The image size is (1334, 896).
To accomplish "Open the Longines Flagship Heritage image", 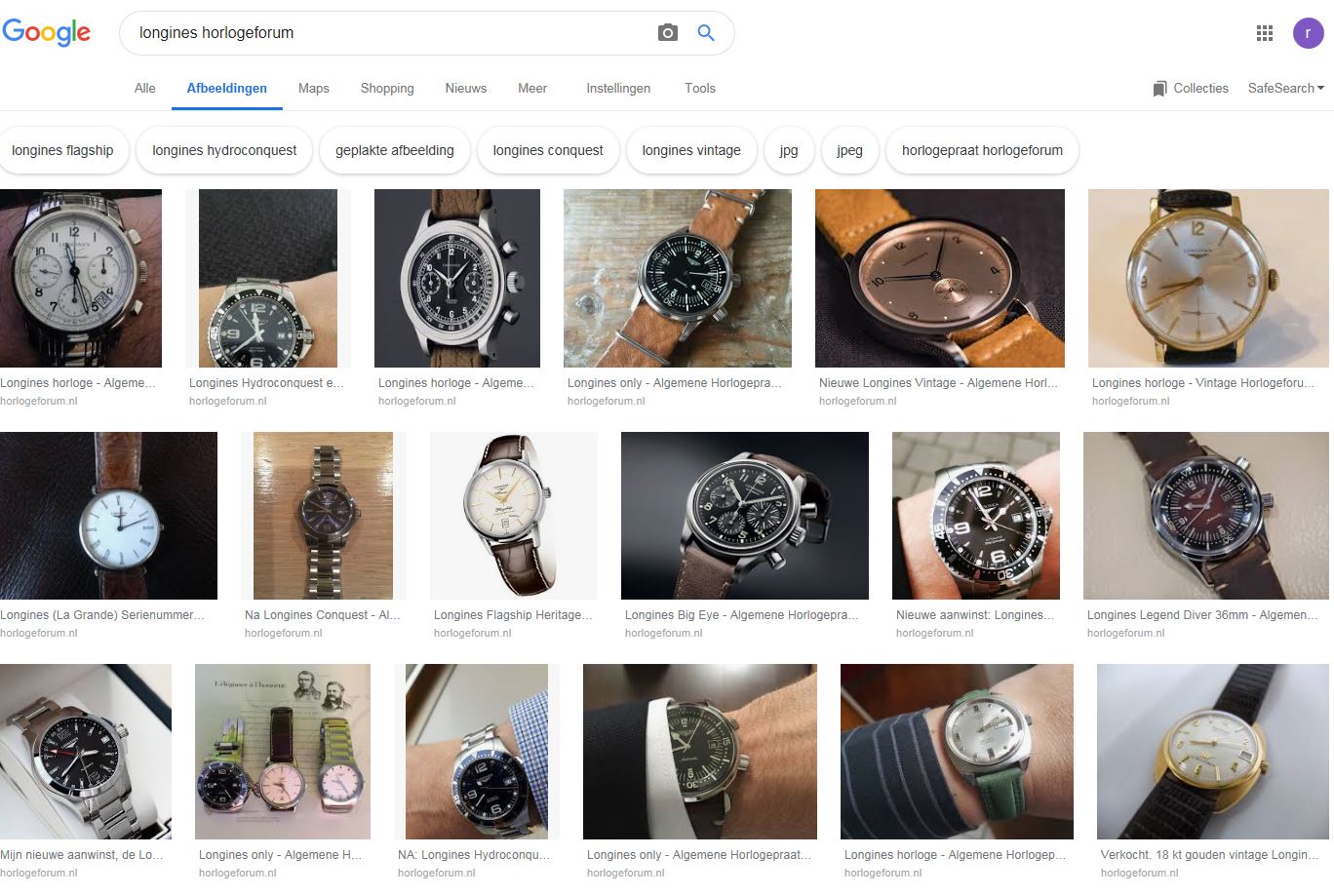I will click(x=514, y=516).
